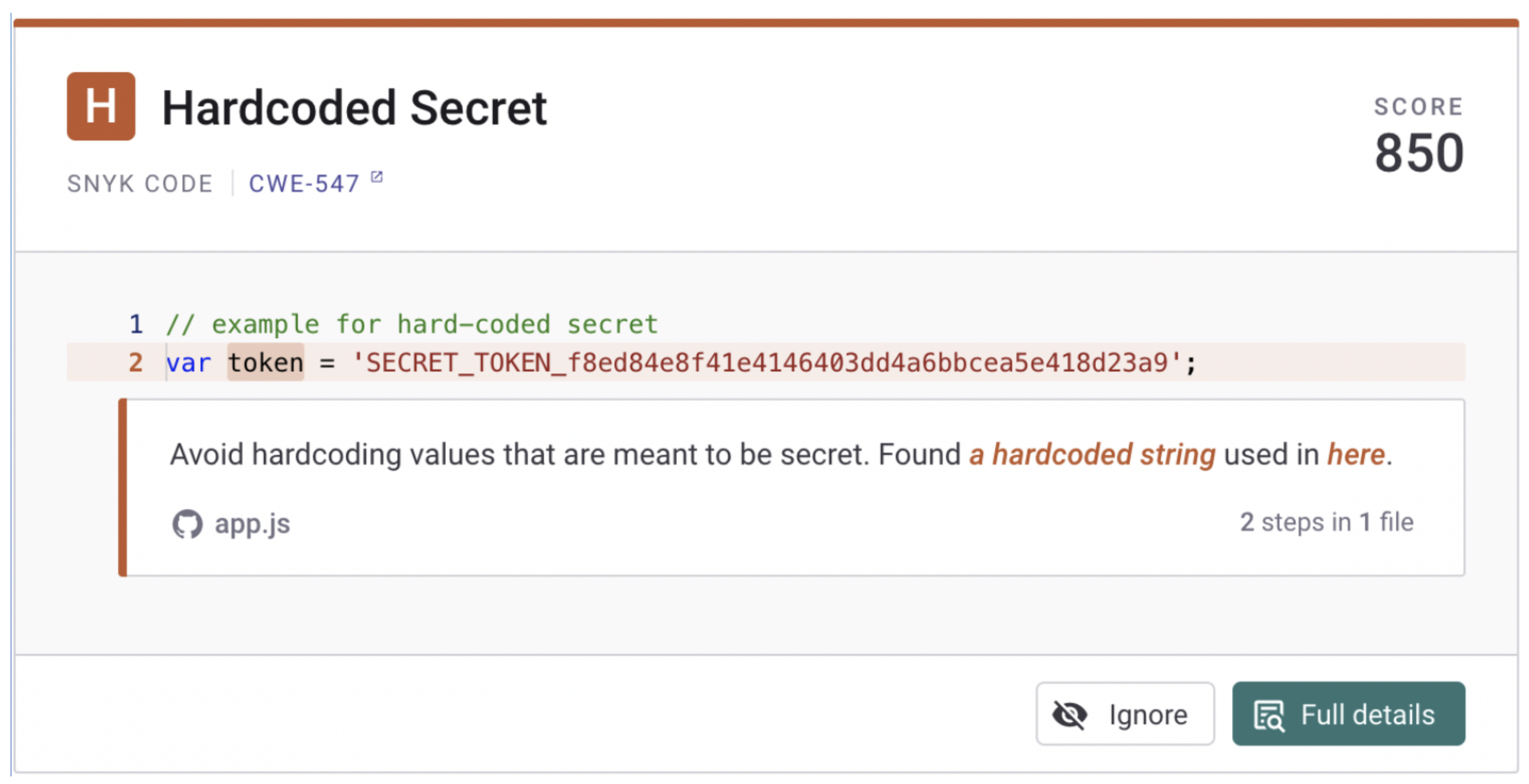Click the 'a hardcoded string' link
1529x784 pixels.
pos(1092,455)
